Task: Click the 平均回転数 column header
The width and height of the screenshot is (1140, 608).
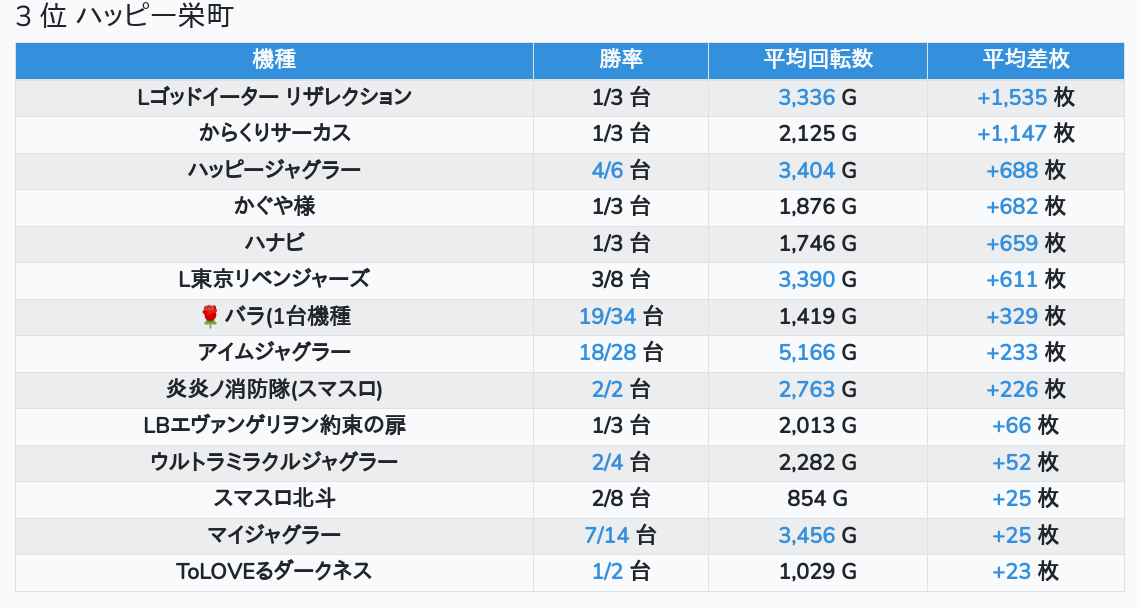Action: tap(818, 60)
